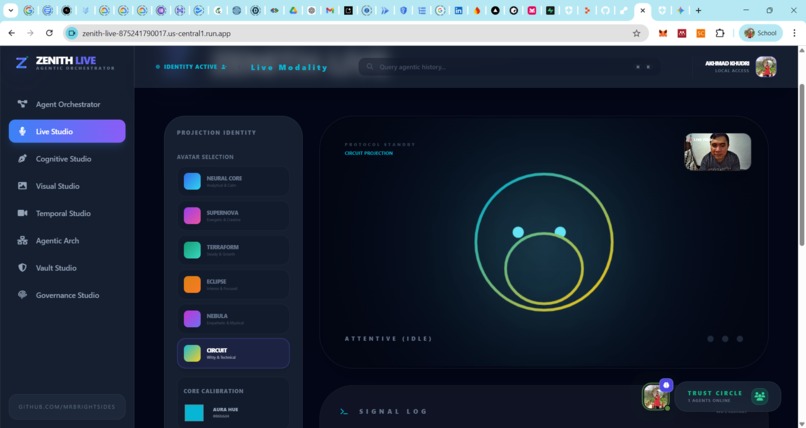Image resolution: width=806 pixels, height=428 pixels.
Task: Click the circular Circuit avatar projection
Action: pos(544,242)
